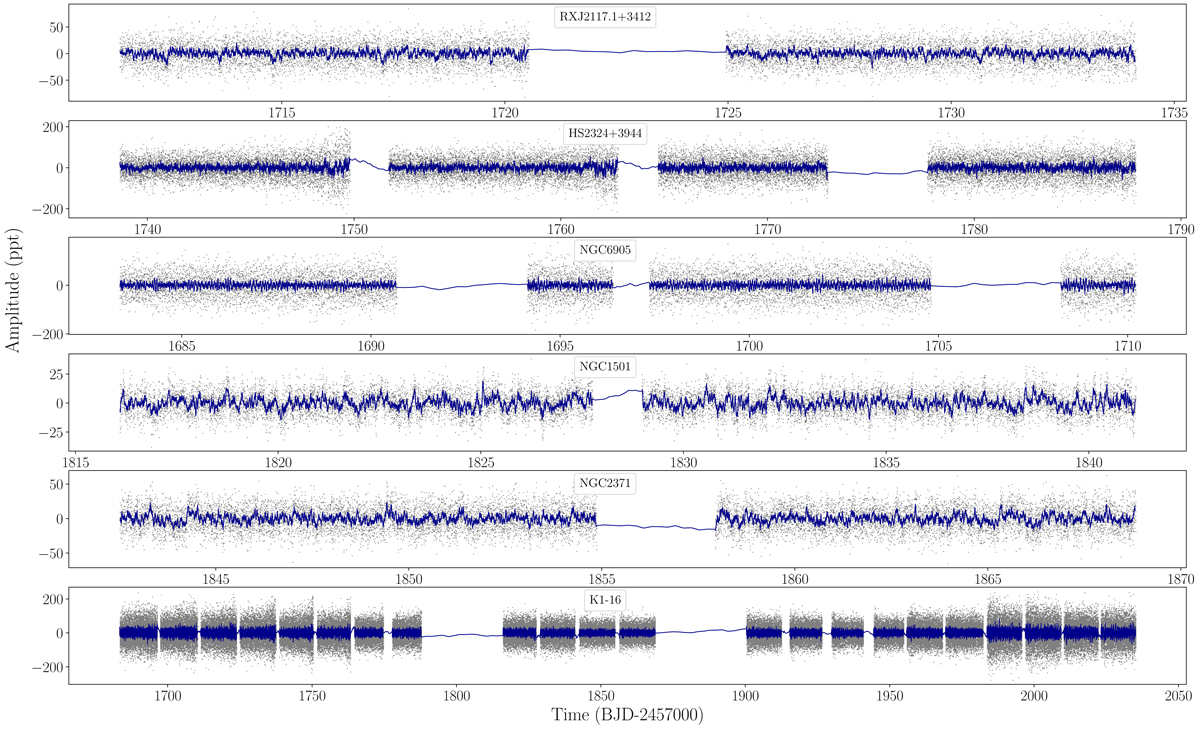1200x730 pixels.
Task: Click the data gap in the NGC2371 light curve
Action: 656,526
